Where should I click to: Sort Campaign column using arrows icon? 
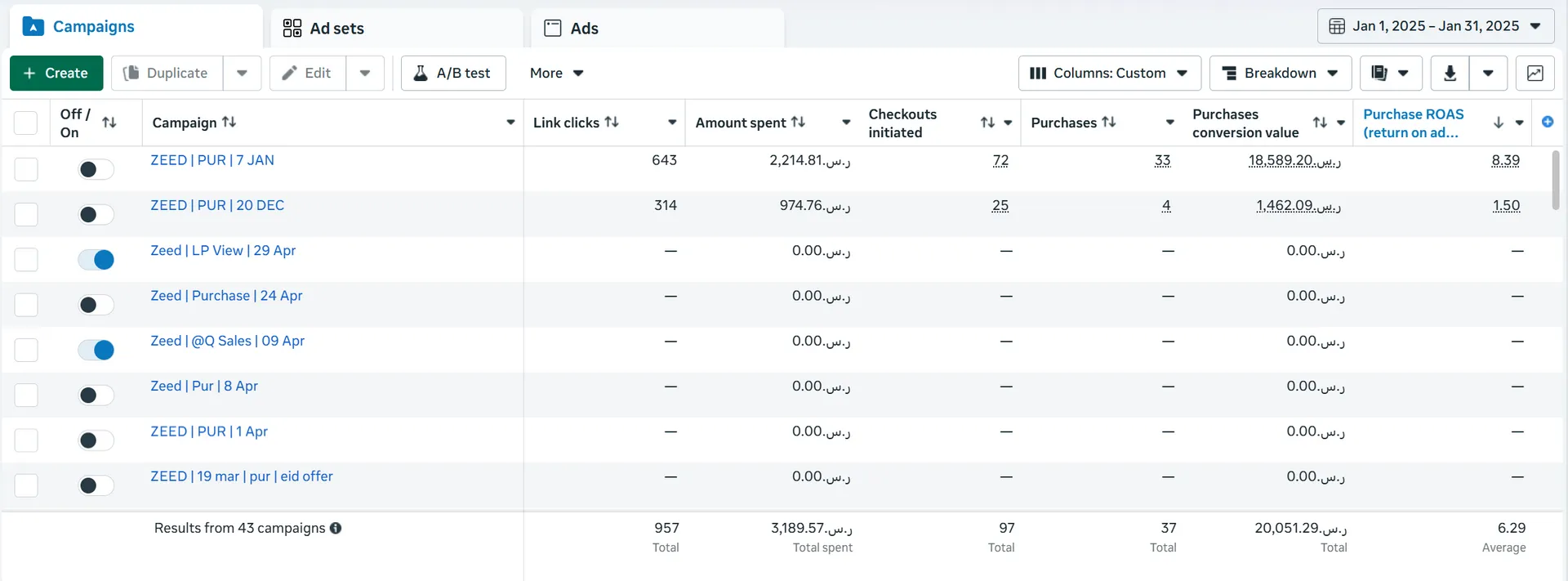pyautogui.click(x=229, y=122)
